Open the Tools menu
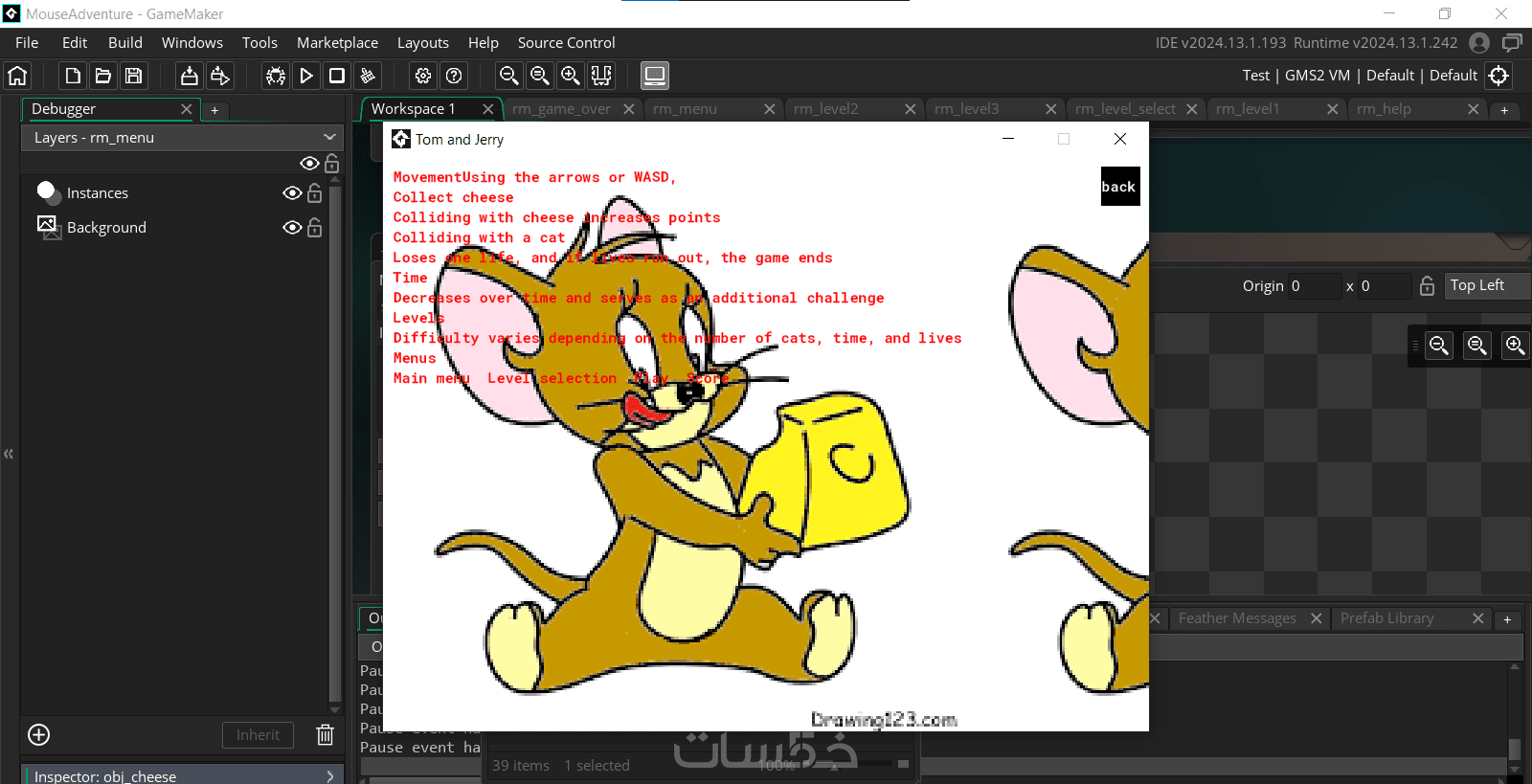1532x784 pixels. click(x=259, y=43)
